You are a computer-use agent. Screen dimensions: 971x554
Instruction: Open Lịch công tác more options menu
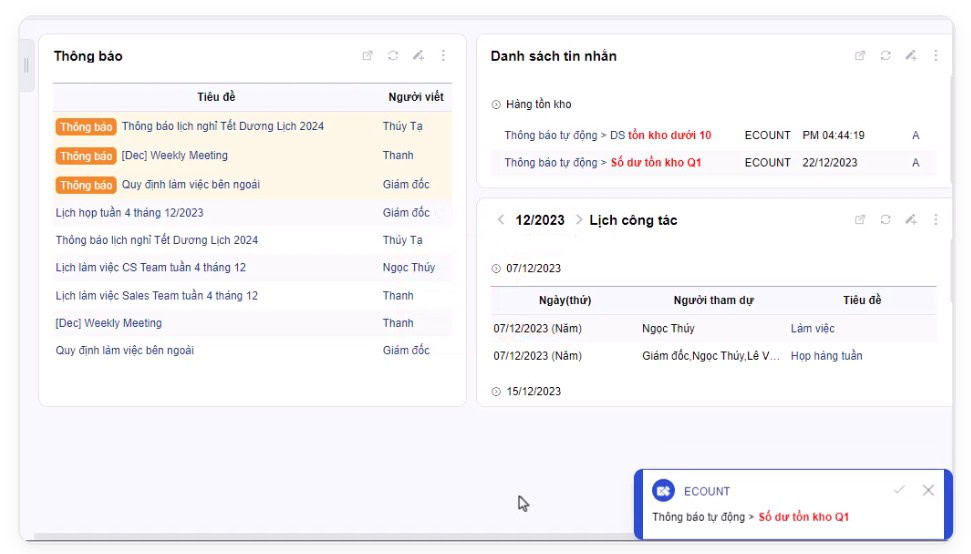tap(936, 220)
